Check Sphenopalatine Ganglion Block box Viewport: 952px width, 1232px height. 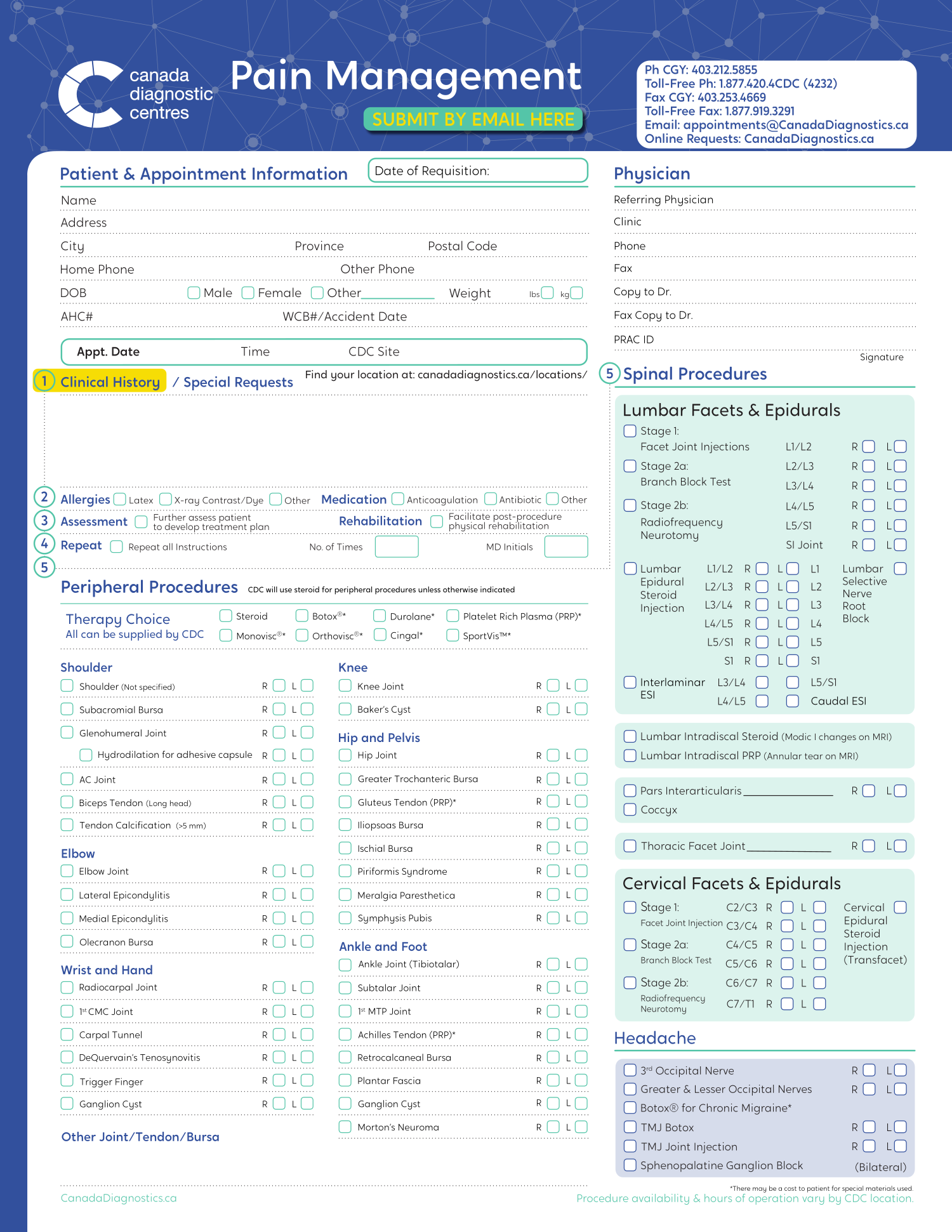tap(630, 1165)
